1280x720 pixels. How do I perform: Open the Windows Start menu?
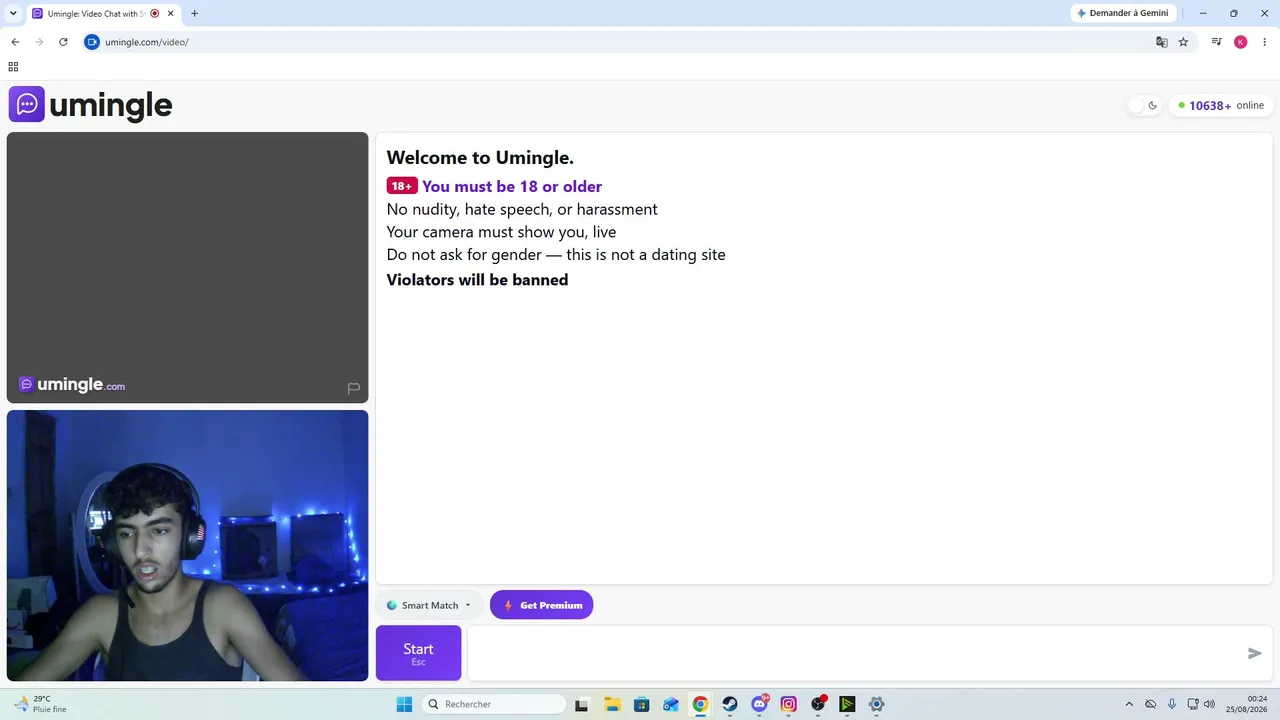click(x=404, y=704)
